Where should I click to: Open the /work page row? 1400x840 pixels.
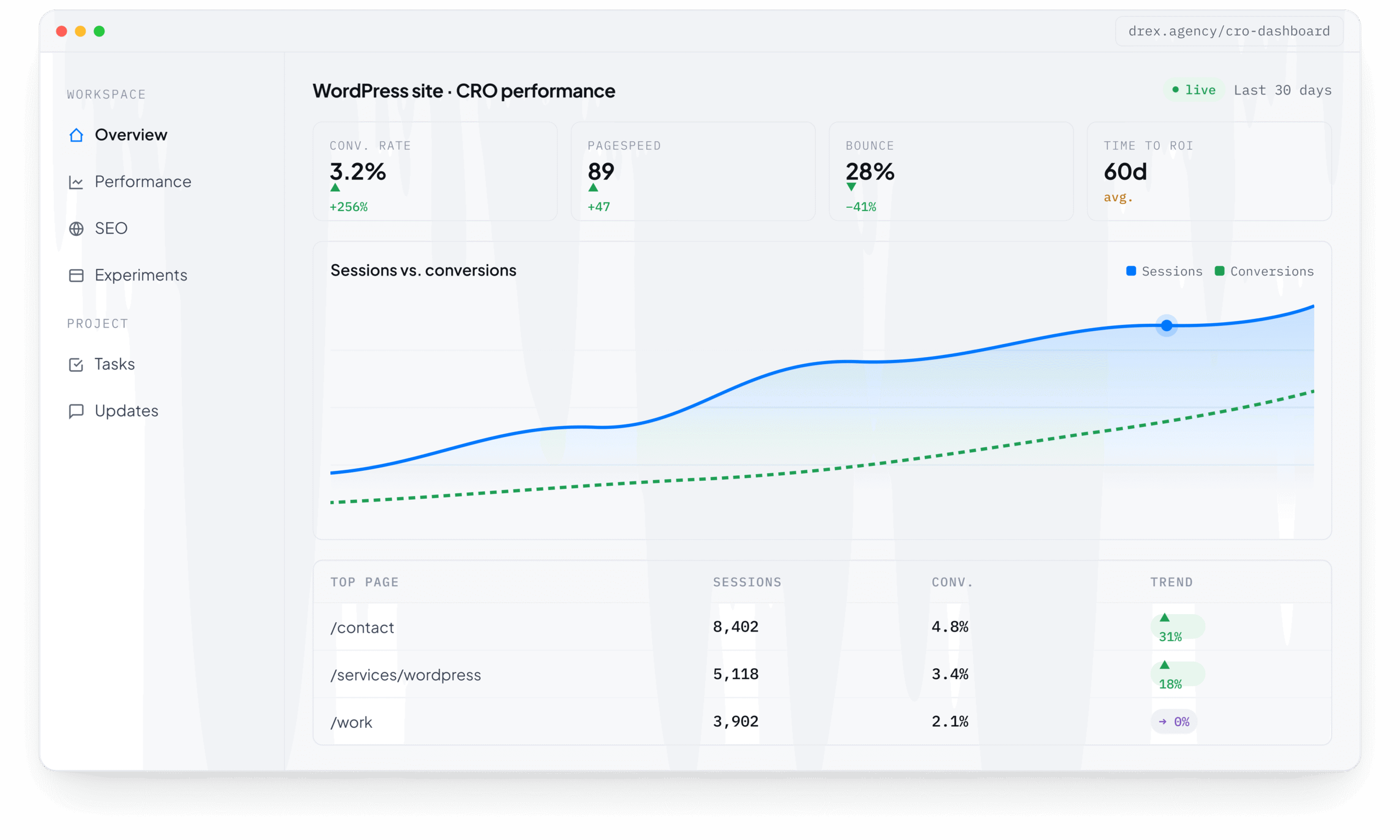[822, 722]
